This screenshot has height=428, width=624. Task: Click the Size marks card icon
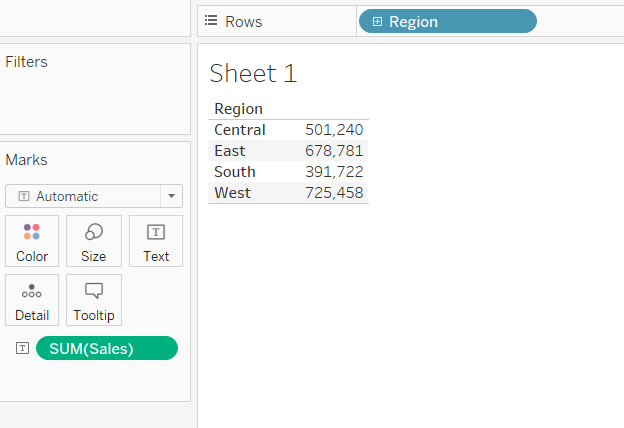[94, 232]
